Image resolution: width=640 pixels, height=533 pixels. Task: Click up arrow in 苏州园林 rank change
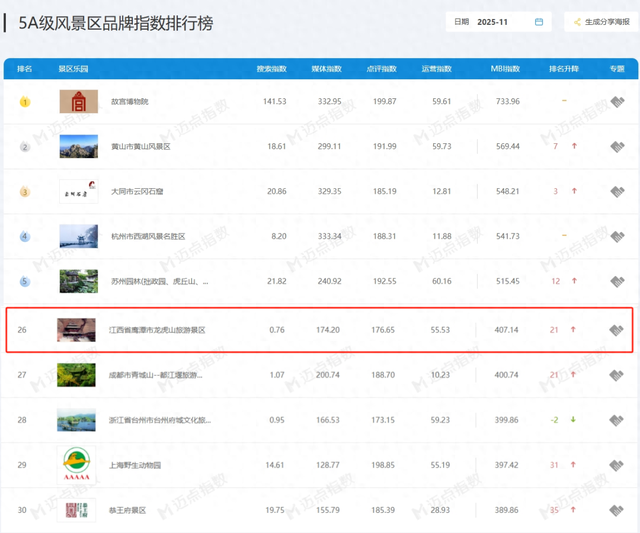(574, 281)
